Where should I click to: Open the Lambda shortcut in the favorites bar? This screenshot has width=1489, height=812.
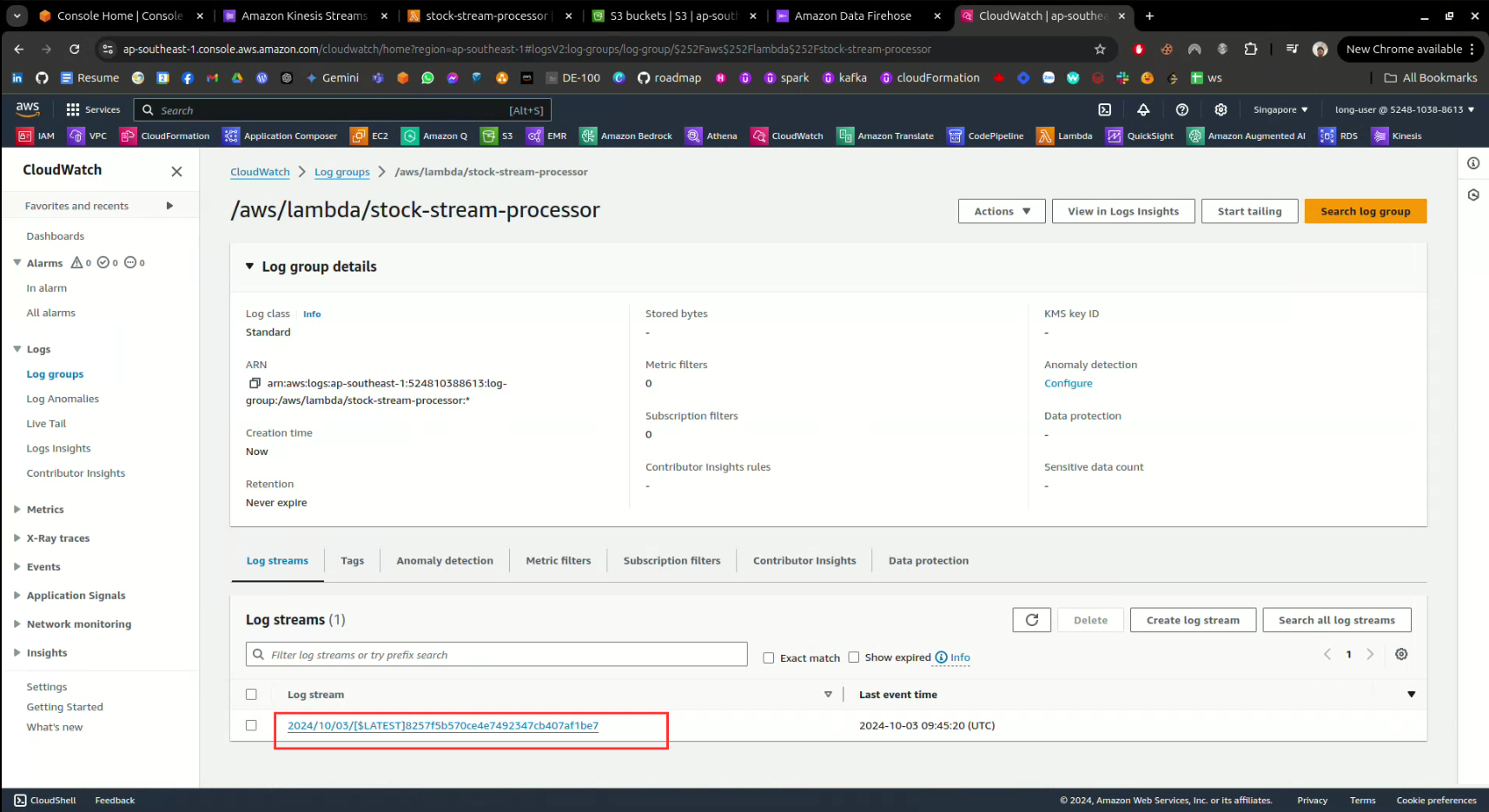pos(1065,135)
